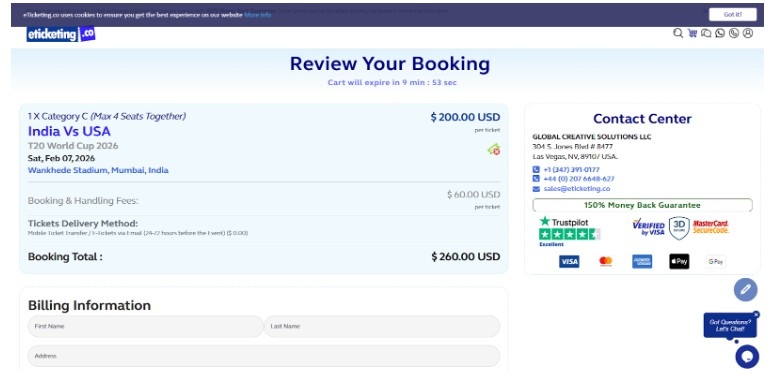Click GLOBAL CREATIVE SOLUTIONS LLC company name
Screen dimensions: 772x377
point(592,137)
